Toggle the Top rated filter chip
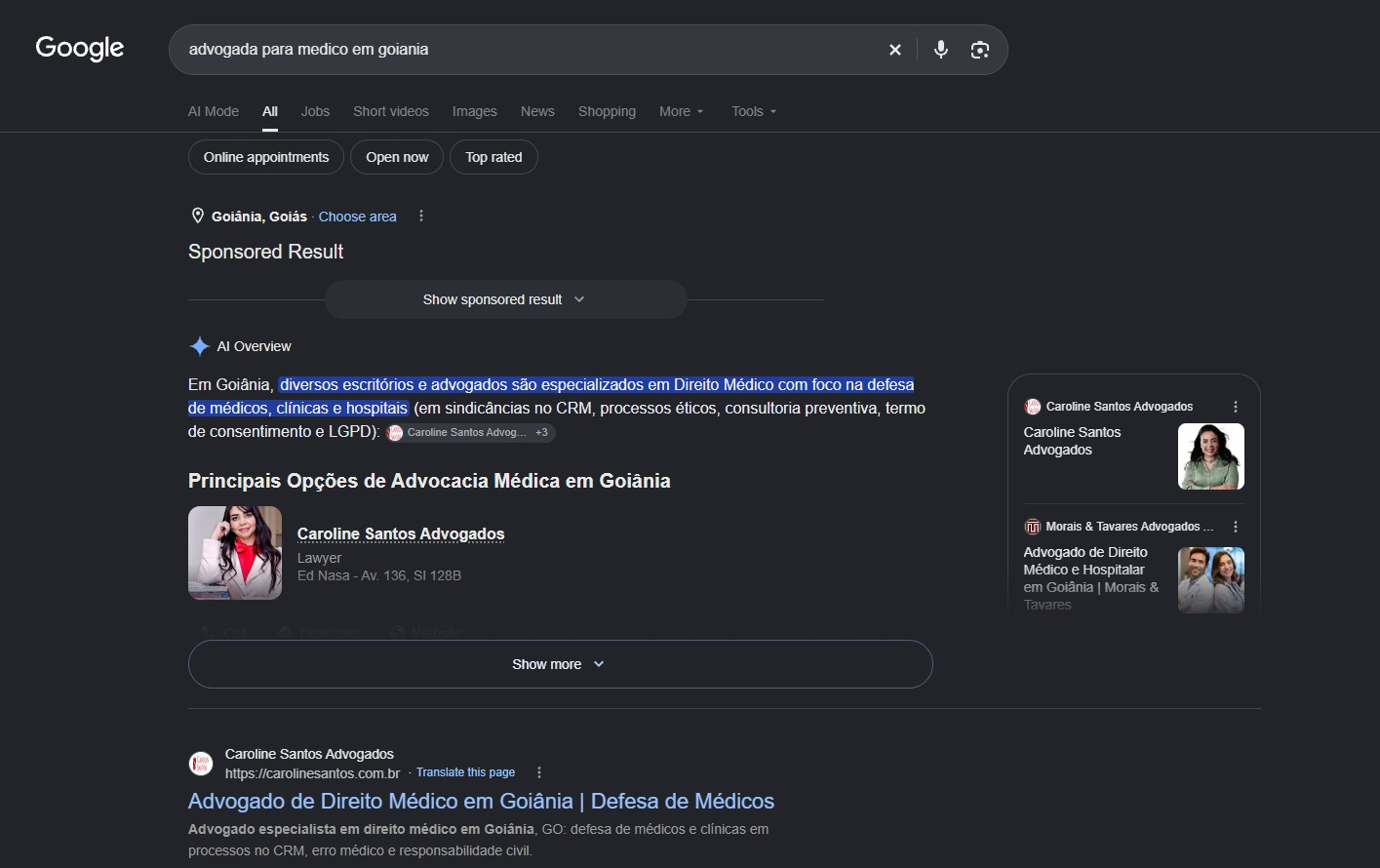This screenshot has width=1380, height=868. click(x=493, y=157)
